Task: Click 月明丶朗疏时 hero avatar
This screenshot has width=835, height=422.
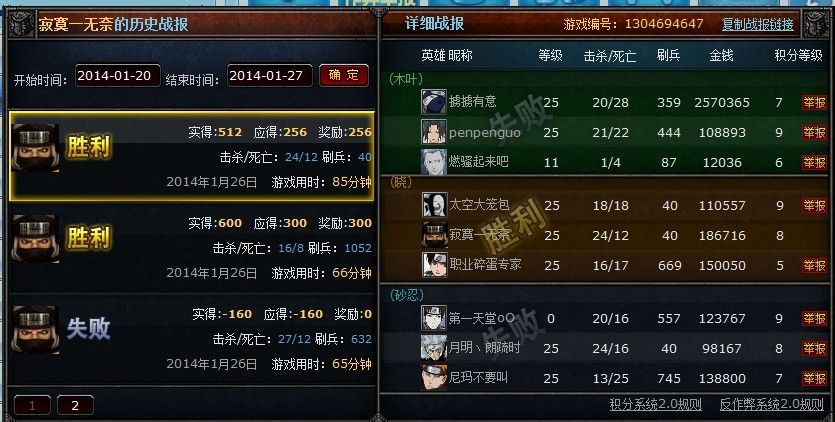Action: pyautogui.click(x=433, y=348)
